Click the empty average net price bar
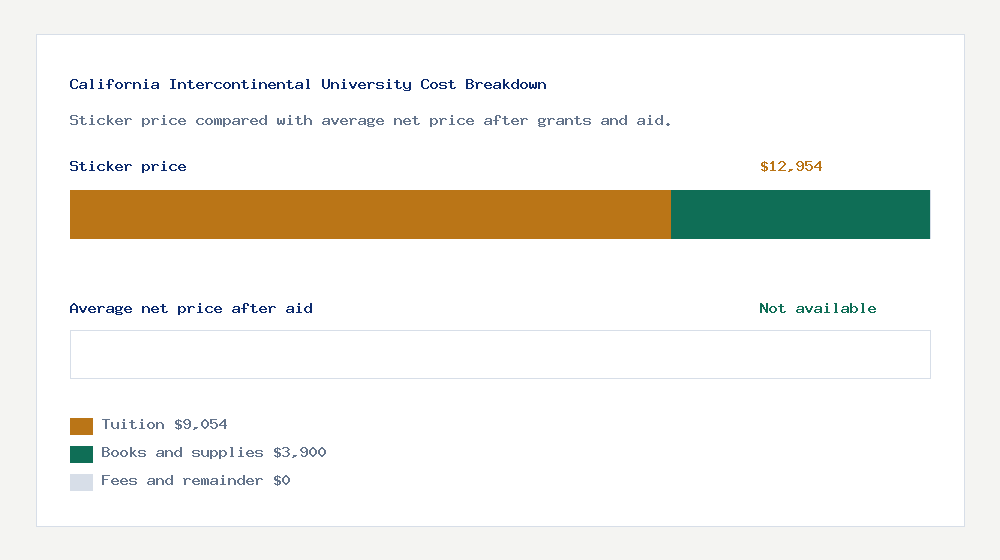Screen dimensions: 1000x560 pyautogui.click(x=500, y=355)
